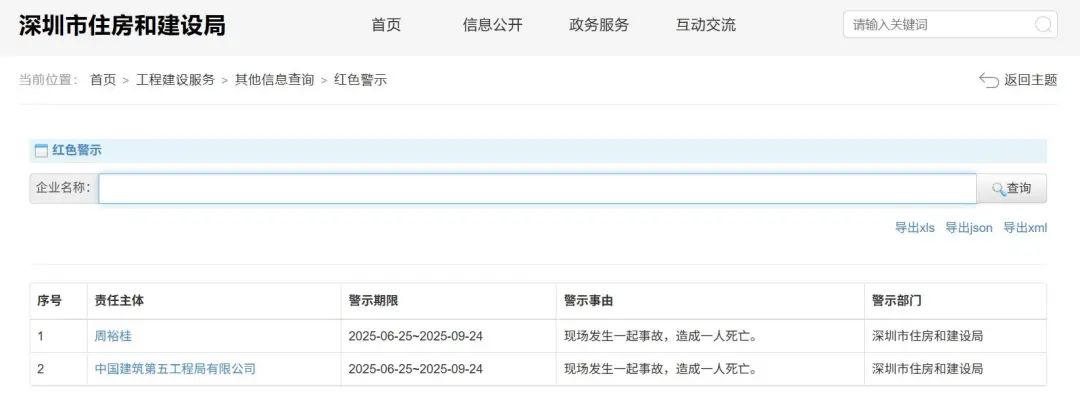Open the 周裕桂 responsible party link
Screen dimensions: 1080x393
(x=113, y=337)
